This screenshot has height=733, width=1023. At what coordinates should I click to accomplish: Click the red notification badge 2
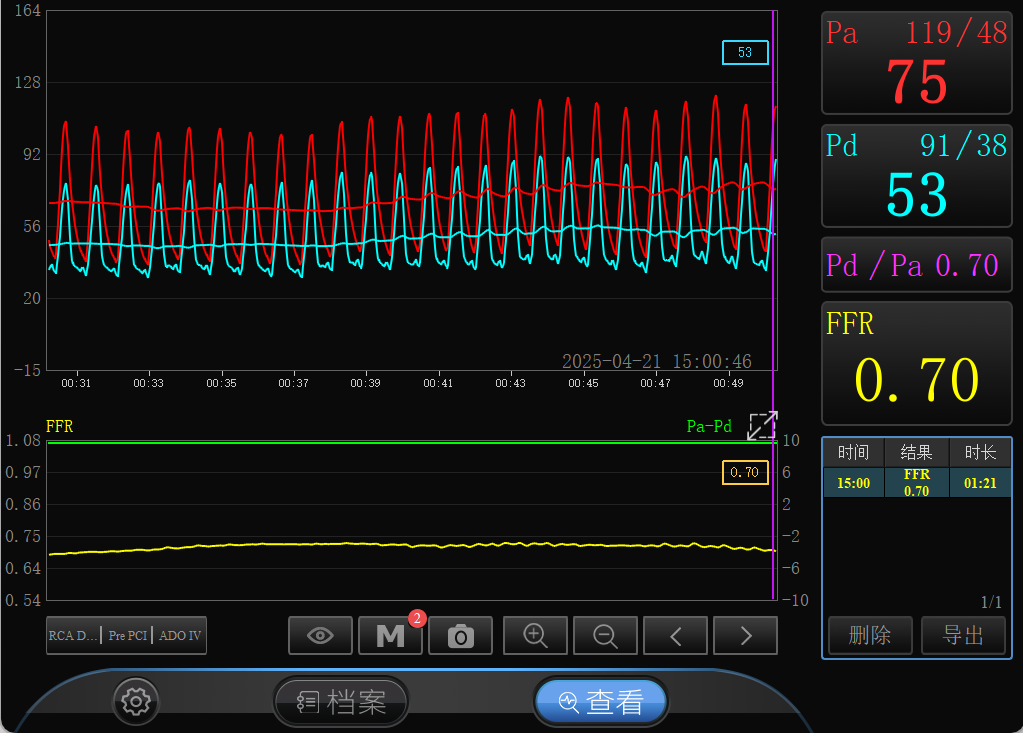tap(417, 618)
